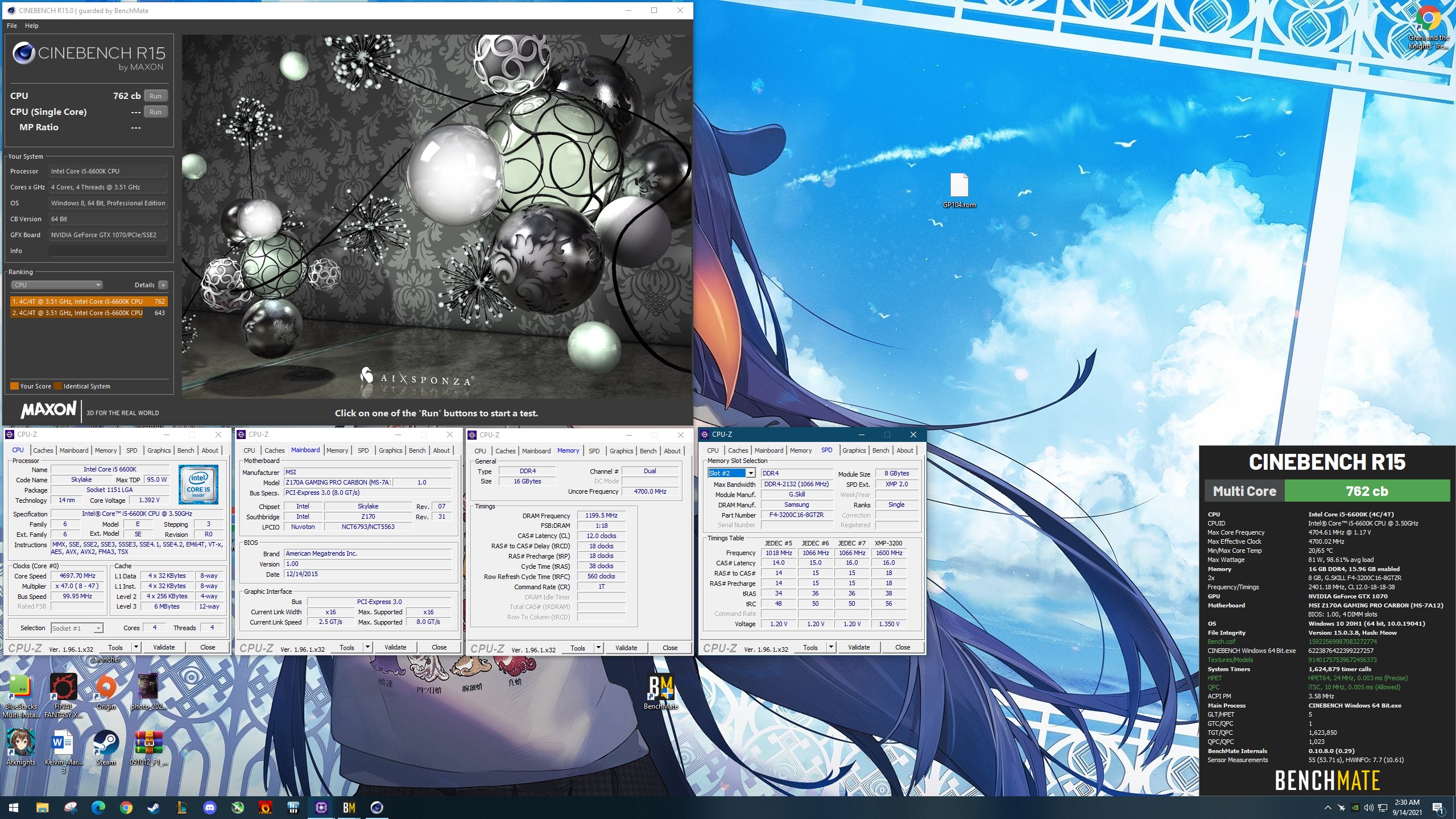This screenshot has width=1456, height=819.
Task: Open the notification center icon
Action: click(1438, 808)
